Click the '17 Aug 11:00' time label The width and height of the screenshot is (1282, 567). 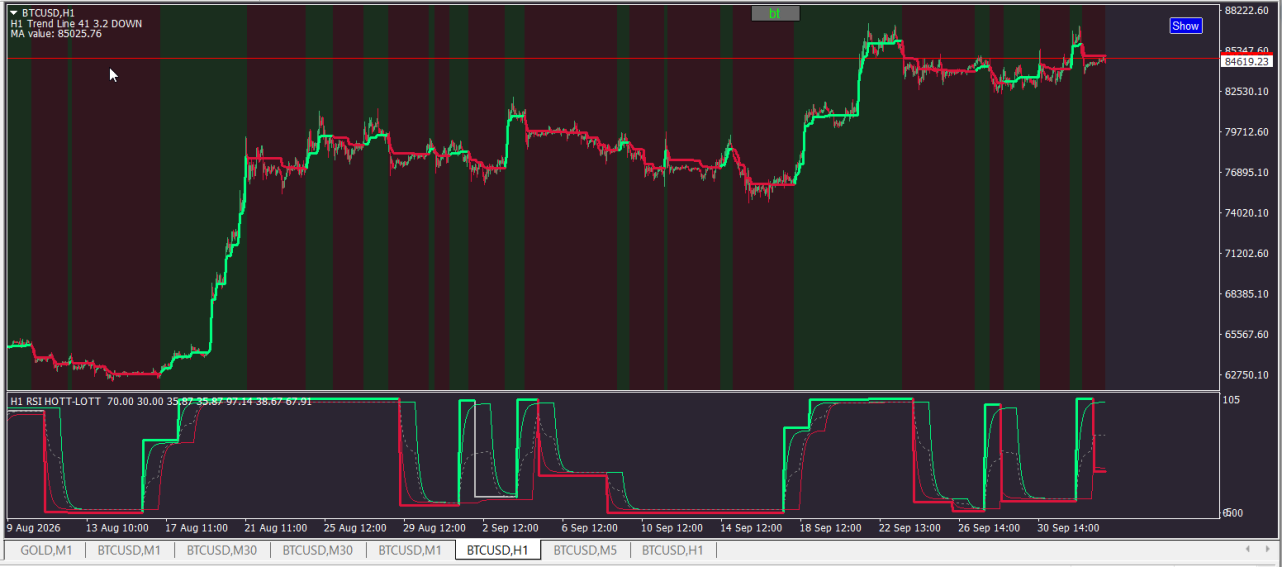tap(196, 527)
